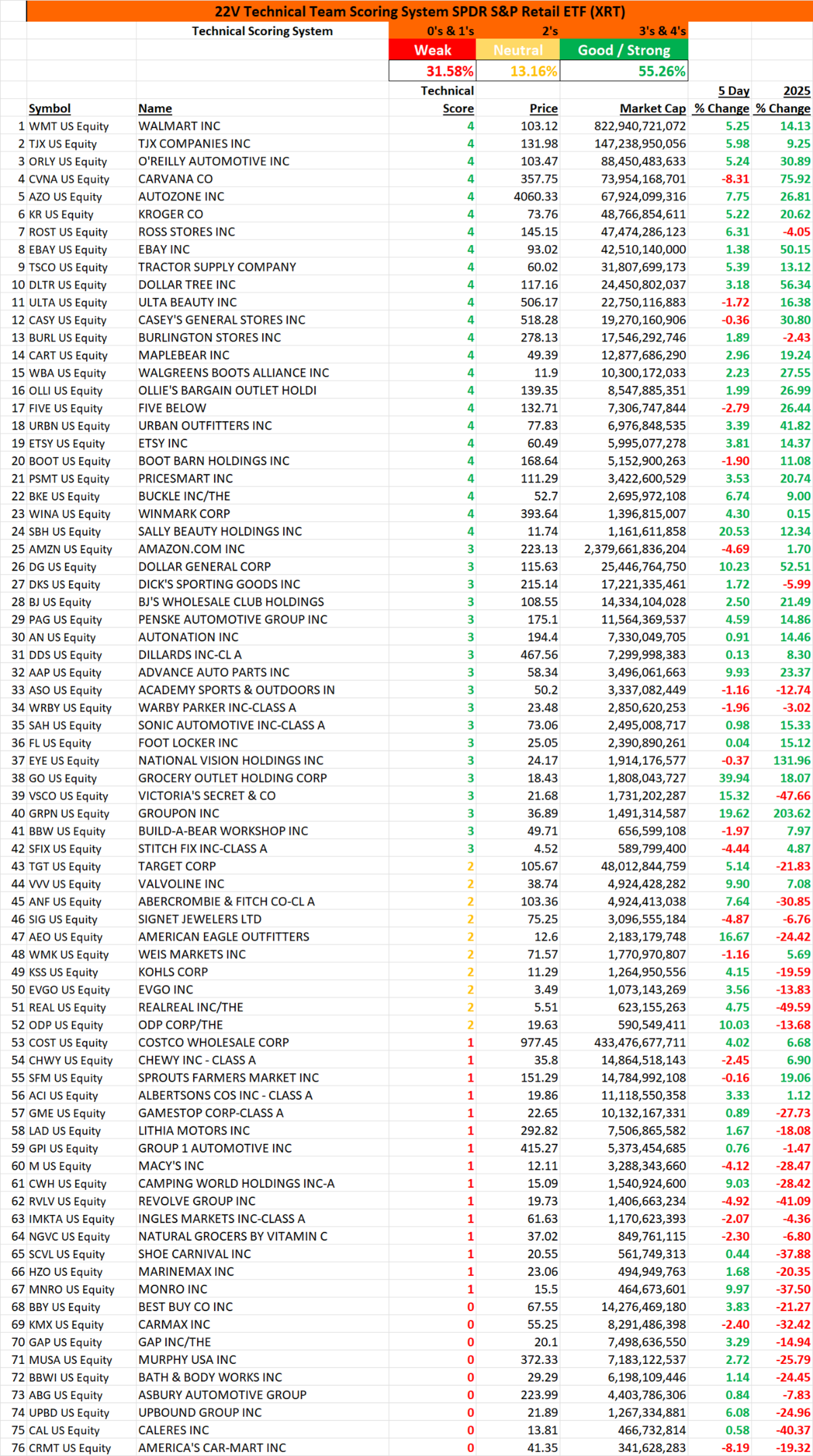Viewport: 813px width, 1456px height.
Task: Select the orange title banner cell
Action: tap(419, 12)
